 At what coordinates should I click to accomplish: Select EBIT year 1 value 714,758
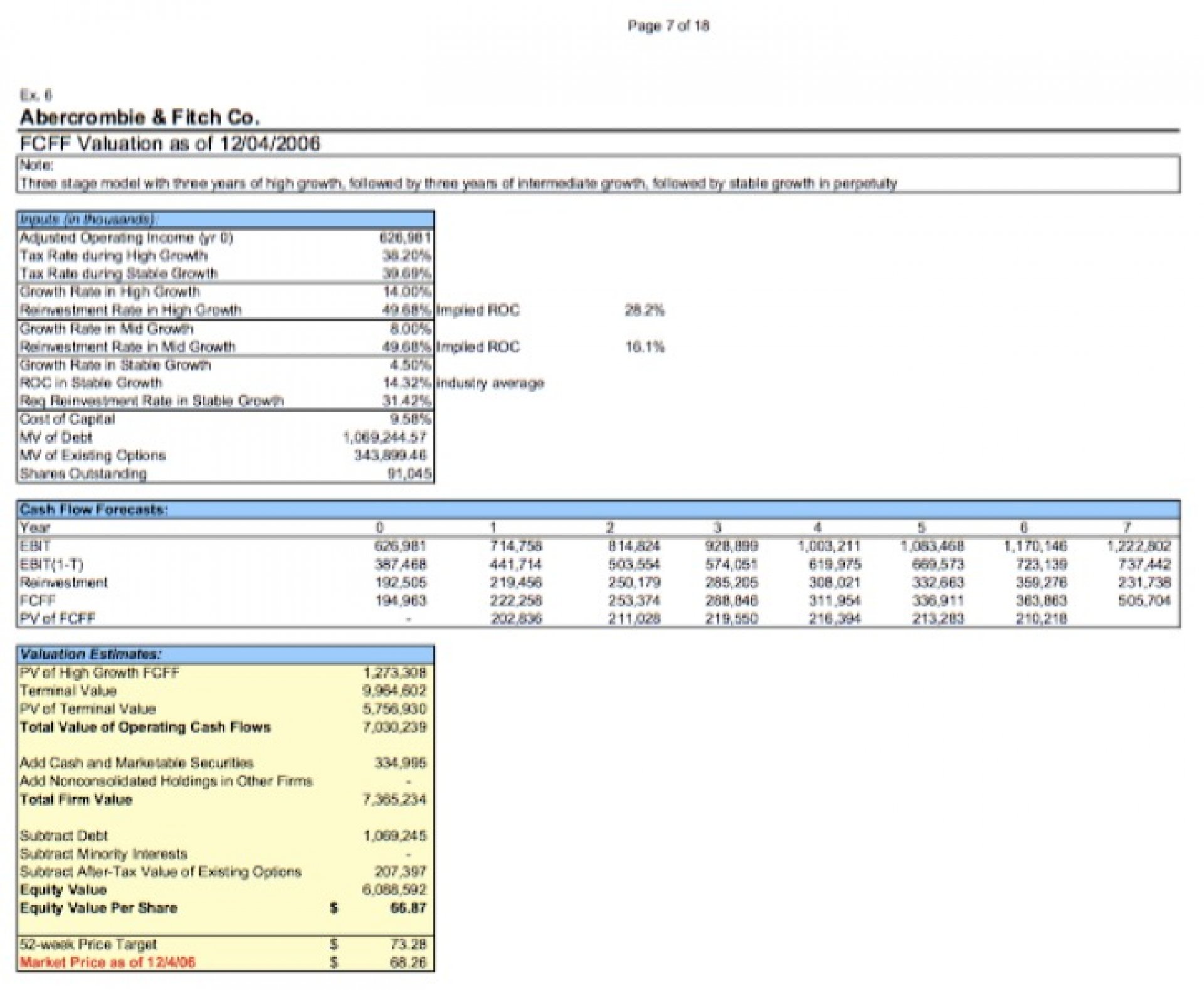tap(515, 546)
